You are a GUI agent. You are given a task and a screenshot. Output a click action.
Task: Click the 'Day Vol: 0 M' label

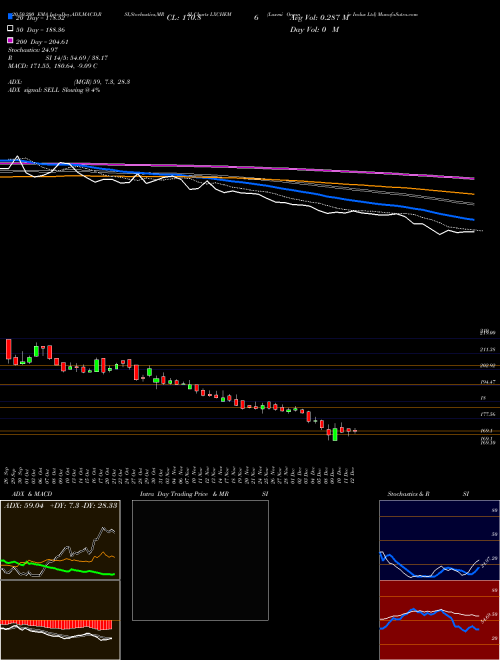point(314,29)
